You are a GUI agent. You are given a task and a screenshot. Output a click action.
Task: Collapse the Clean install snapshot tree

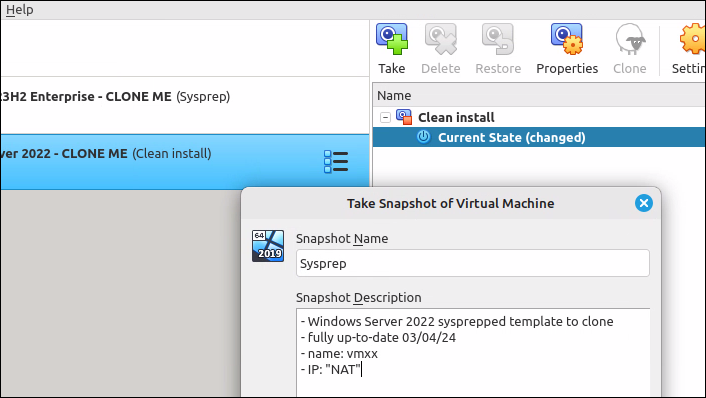tap(385, 118)
